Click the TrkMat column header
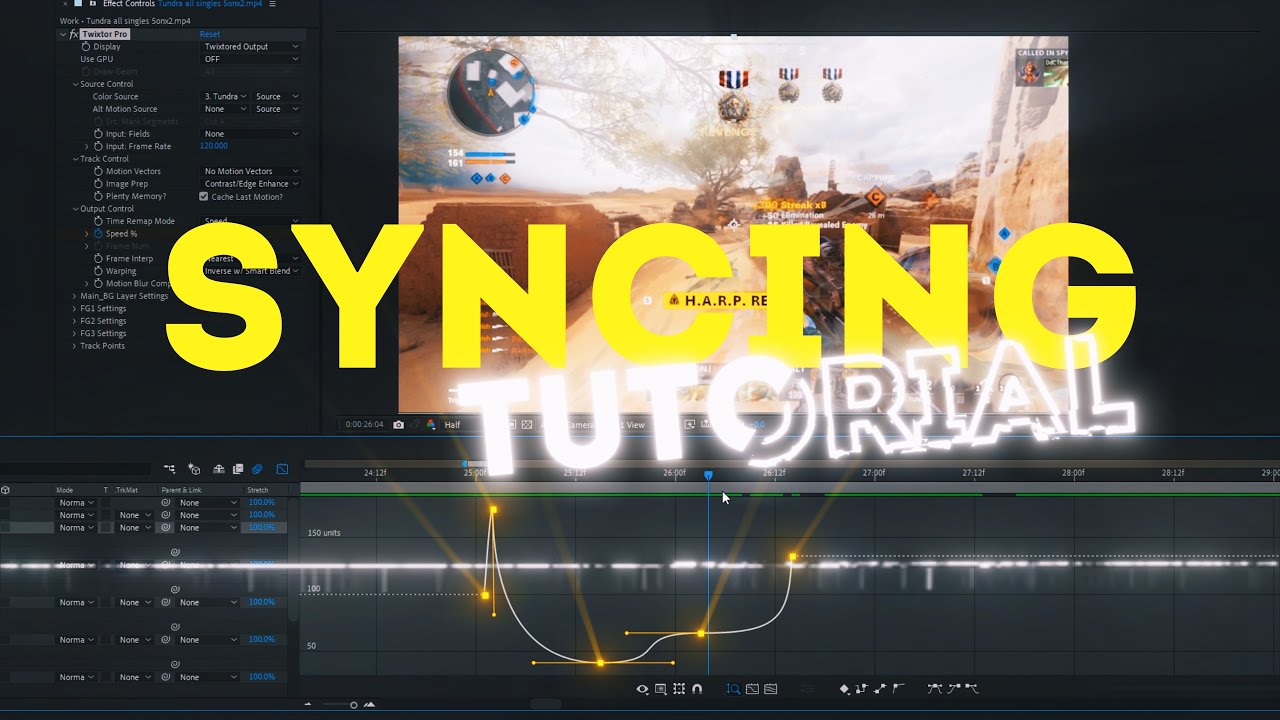Image resolution: width=1280 pixels, height=720 pixels. click(x=127, y=490)
